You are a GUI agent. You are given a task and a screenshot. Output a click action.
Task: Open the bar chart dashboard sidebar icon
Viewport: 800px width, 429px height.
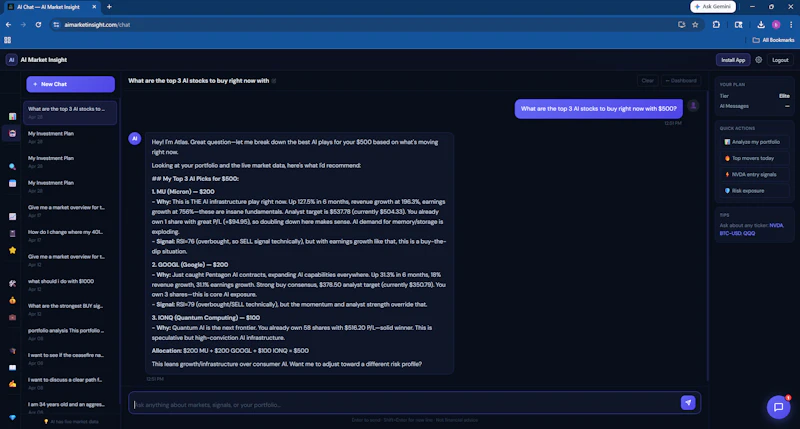point(12,116)
